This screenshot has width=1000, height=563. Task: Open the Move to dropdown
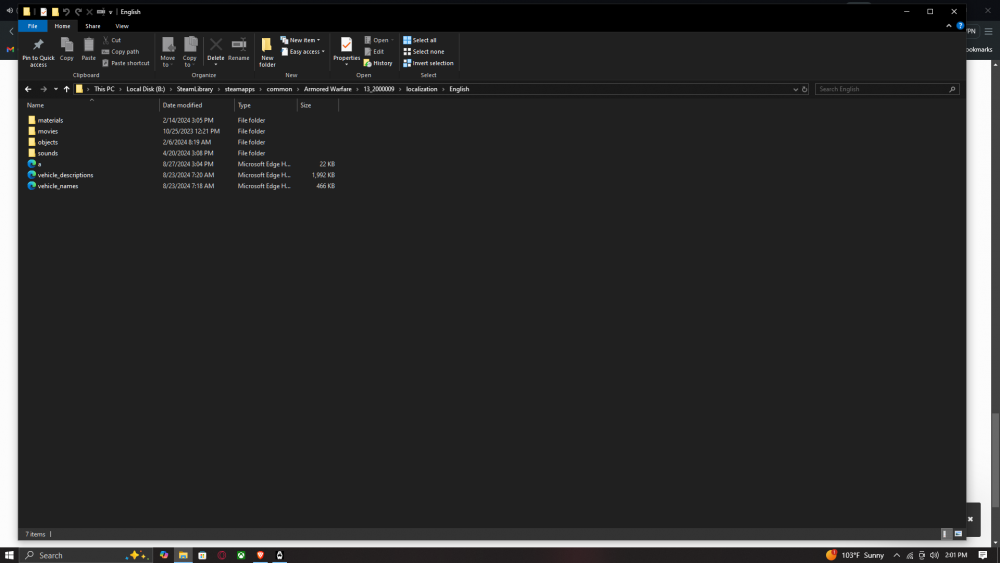pos(168,52)
